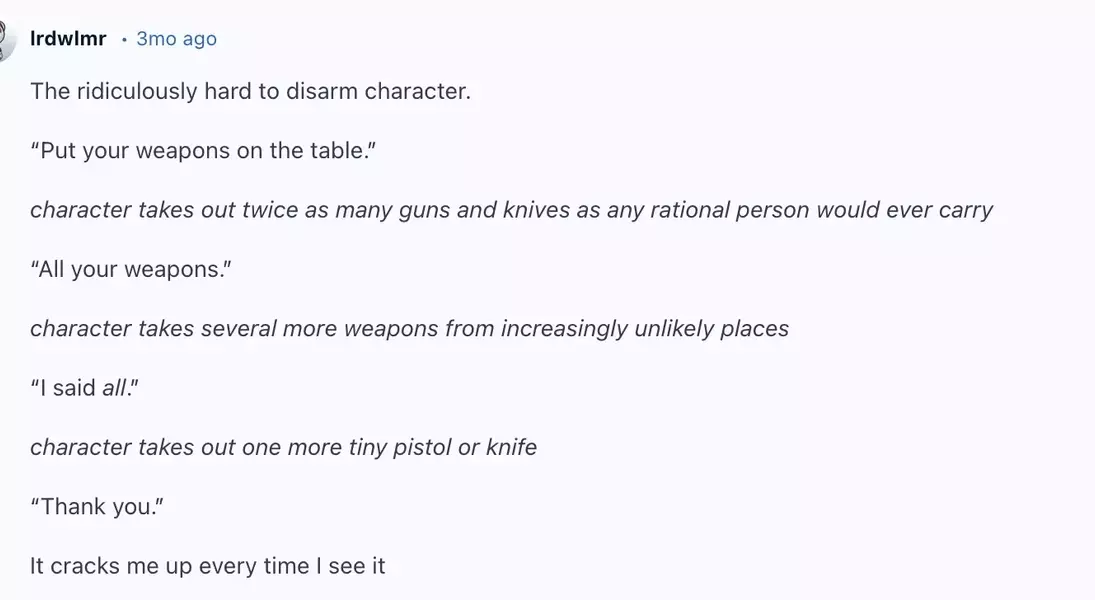Screen dimensions: 1095x600
Task: Click the "Thank you." quote
Action: (x=97, y=506)
